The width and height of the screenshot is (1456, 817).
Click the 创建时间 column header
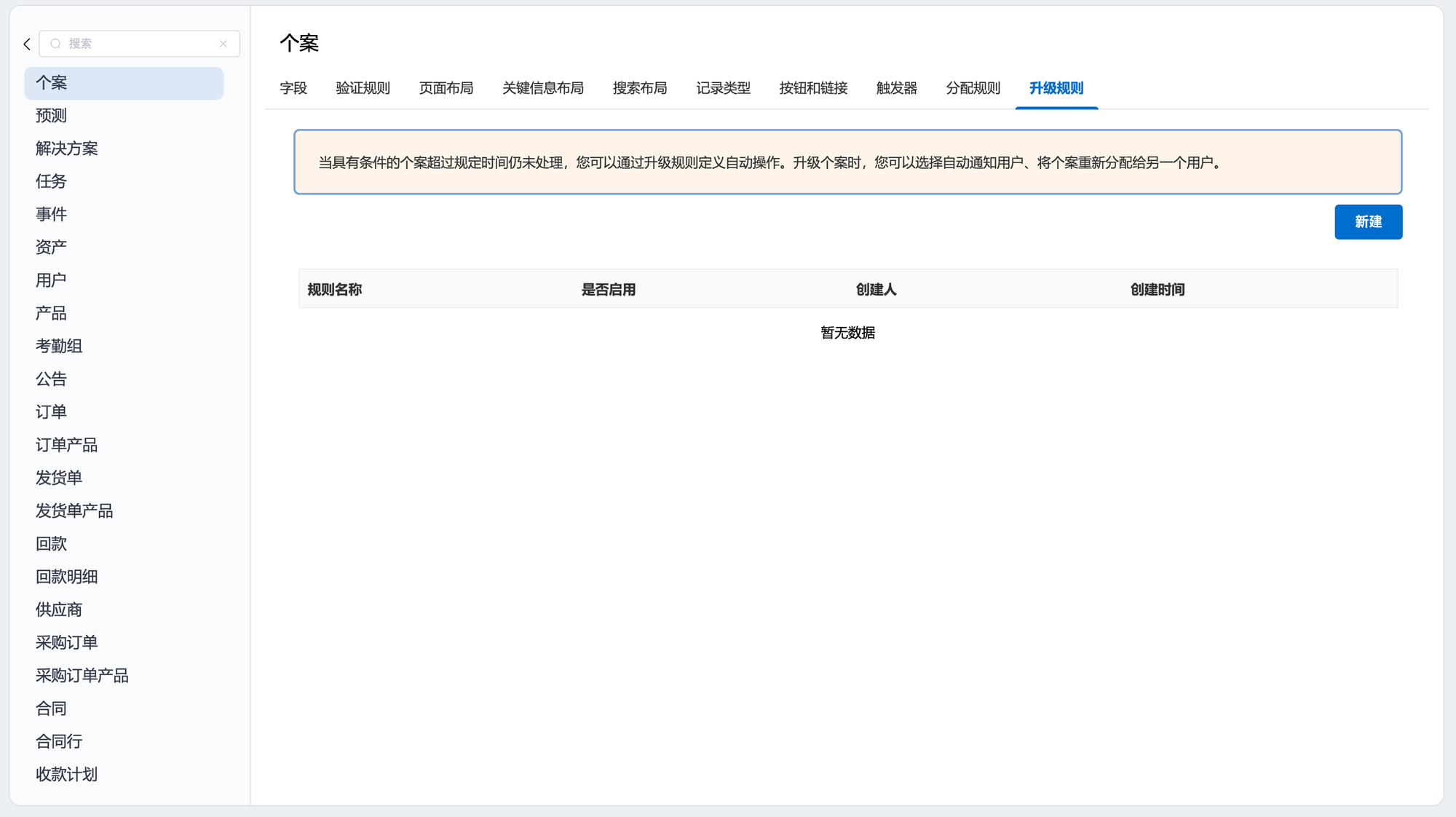click(1157, 289)
